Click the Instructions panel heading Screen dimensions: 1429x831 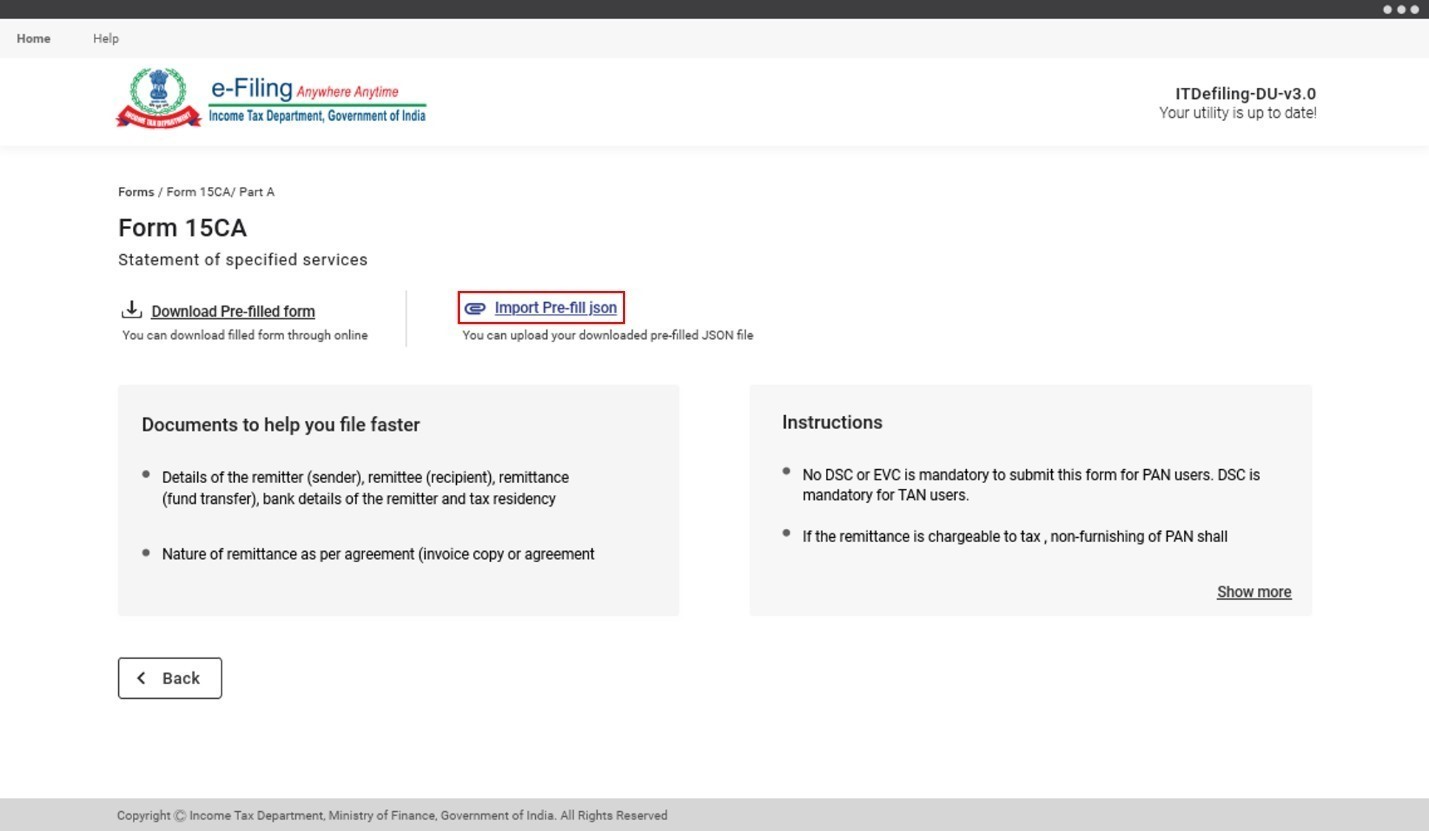(832, 422)
